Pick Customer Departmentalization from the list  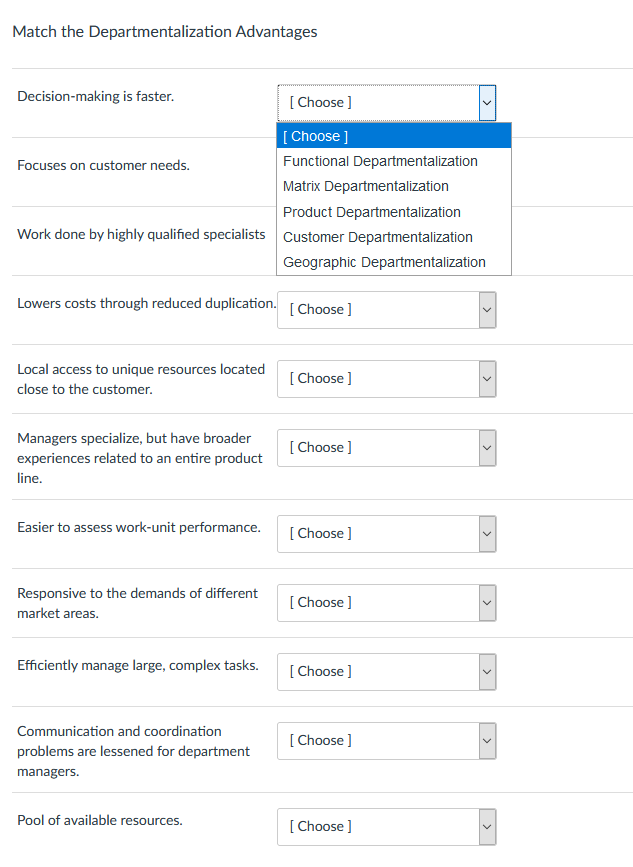pos(377,237)
